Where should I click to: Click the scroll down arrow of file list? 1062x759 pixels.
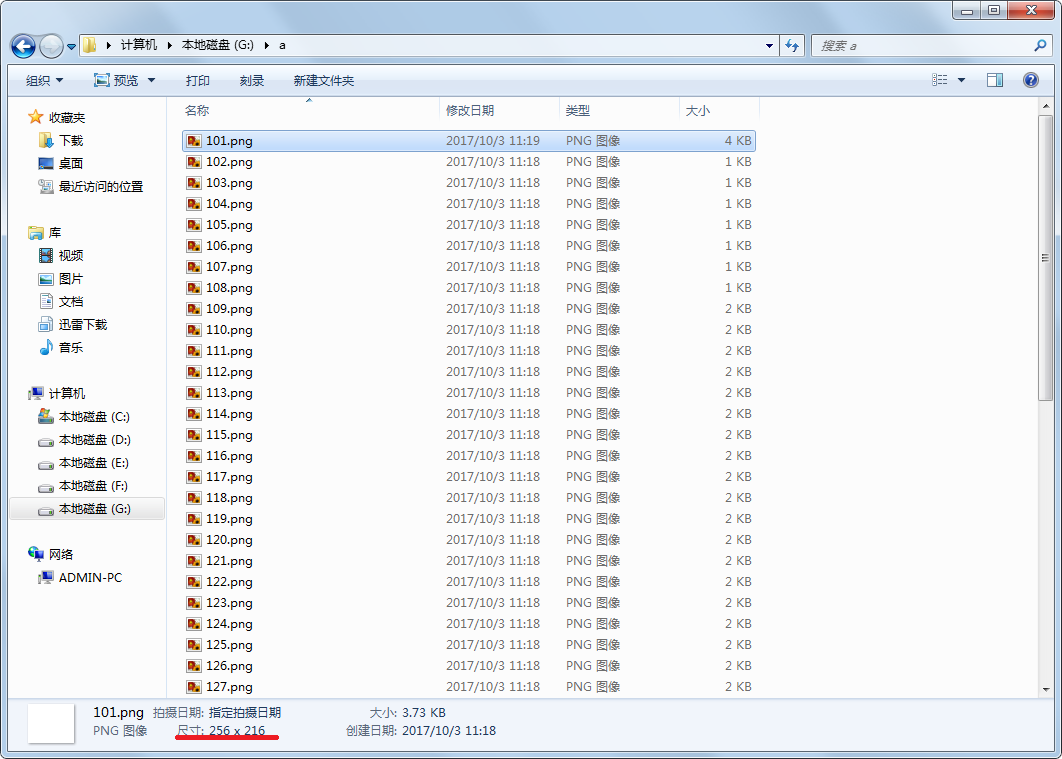click(x=1045, y=690)
